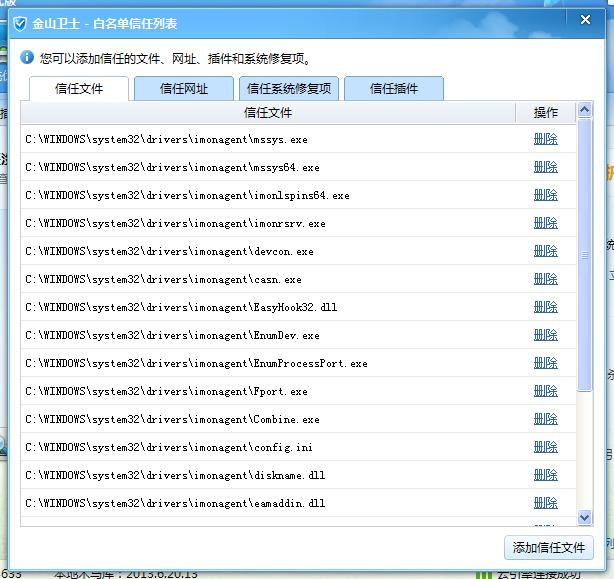Click the scrollbar down arrow
This screenshot has width=614, height=579.
(584, 517)
